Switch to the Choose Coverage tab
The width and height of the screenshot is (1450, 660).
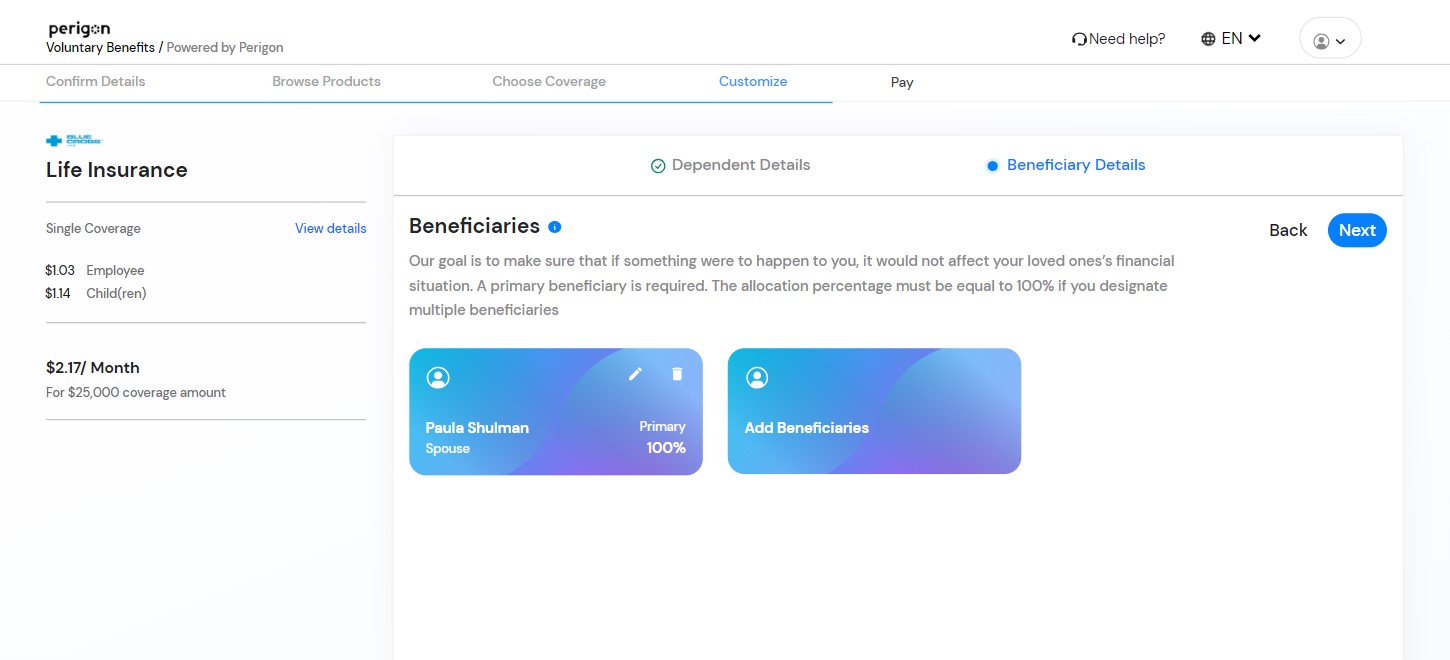click(549, 82)
